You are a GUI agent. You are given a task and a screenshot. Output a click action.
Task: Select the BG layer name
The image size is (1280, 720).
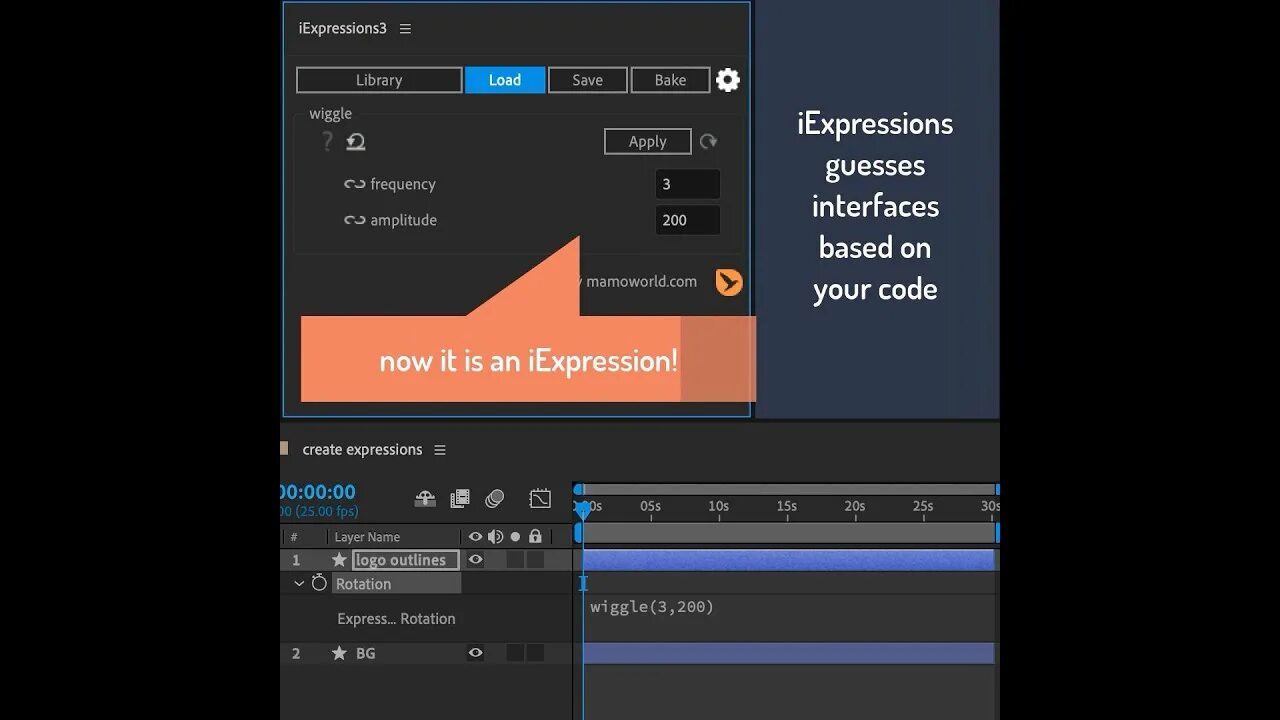click(366, 653)
